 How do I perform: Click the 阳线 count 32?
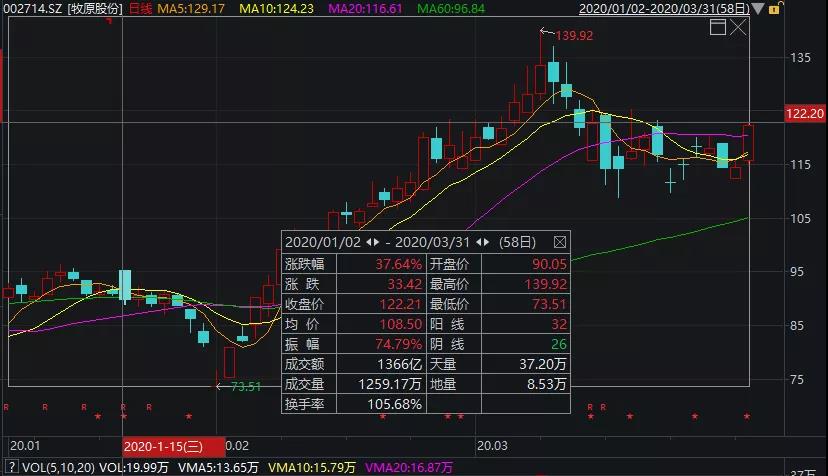[559, 324]
